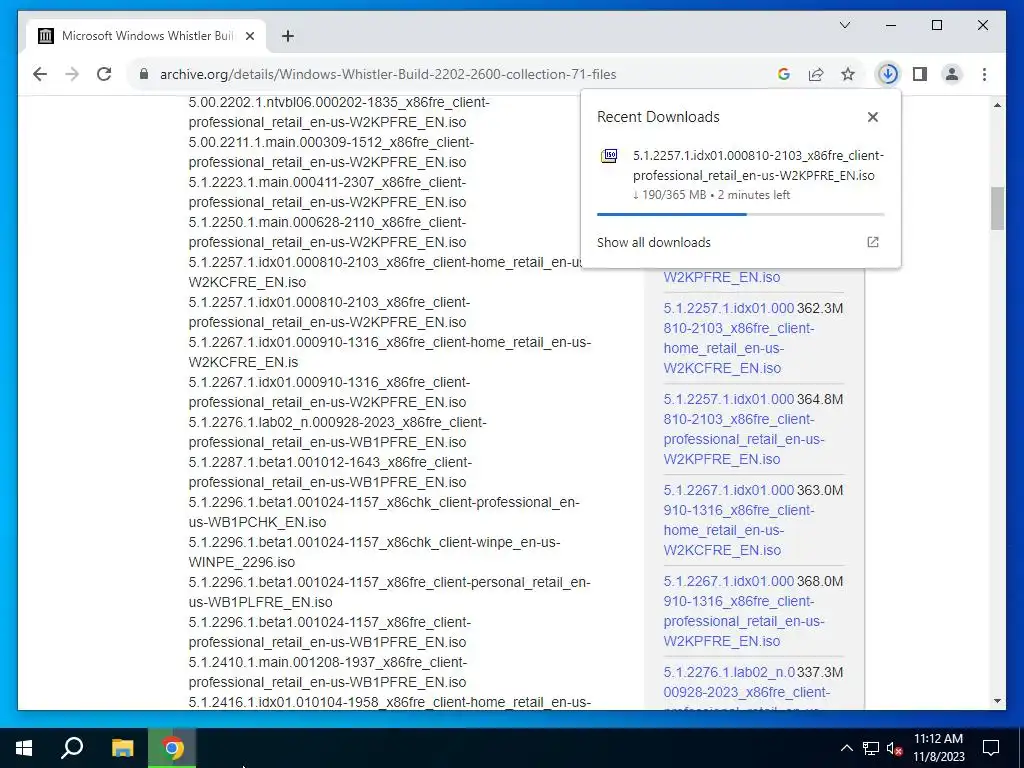
Task: Share this page using the share icon
Action: tap(816, 74)
